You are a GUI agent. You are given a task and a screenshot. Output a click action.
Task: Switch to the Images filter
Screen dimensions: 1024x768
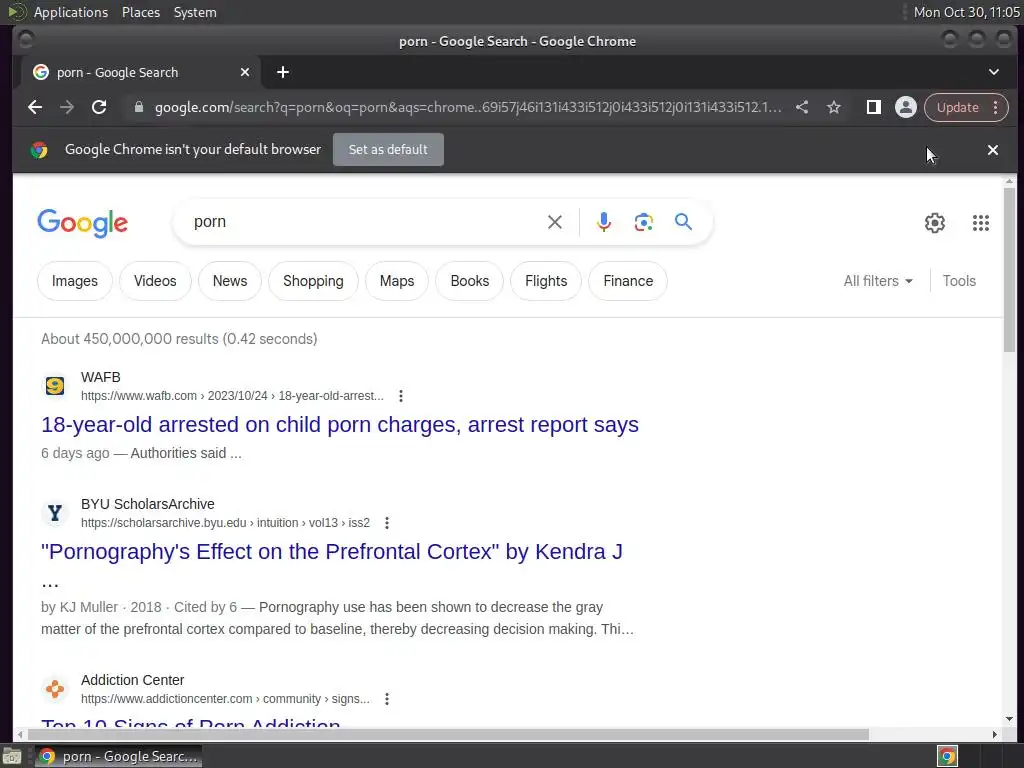point(74,281)
